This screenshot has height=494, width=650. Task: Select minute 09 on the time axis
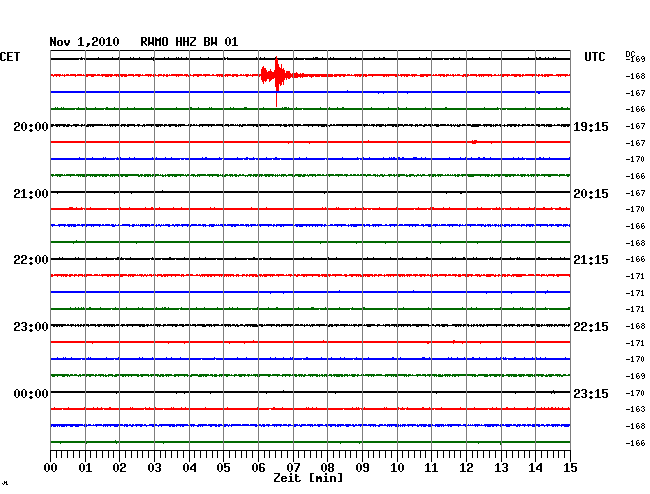(x=362, y=467)
